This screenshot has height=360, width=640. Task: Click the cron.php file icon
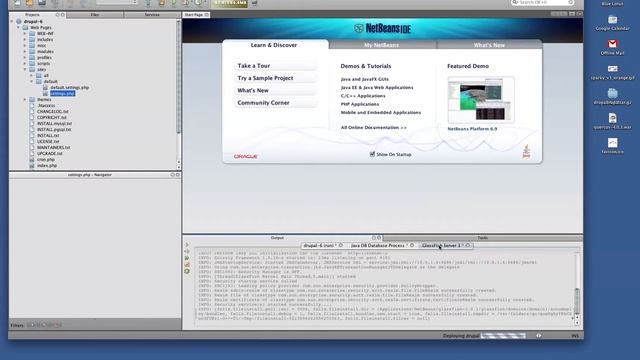[32, 159]
